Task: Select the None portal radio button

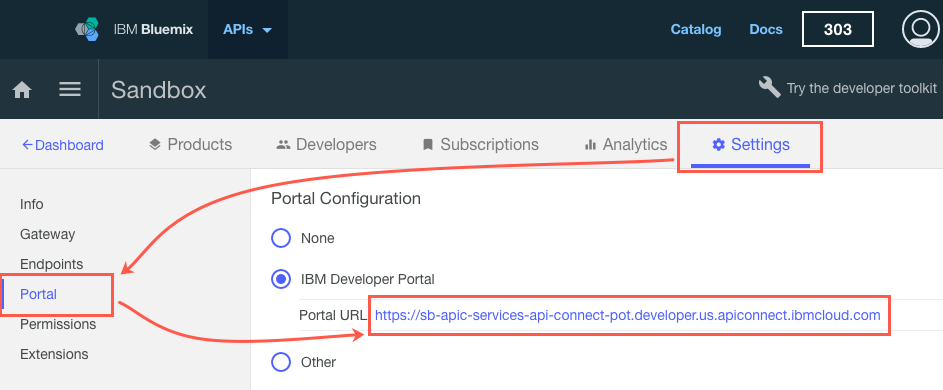Action: tap(281, 238)
